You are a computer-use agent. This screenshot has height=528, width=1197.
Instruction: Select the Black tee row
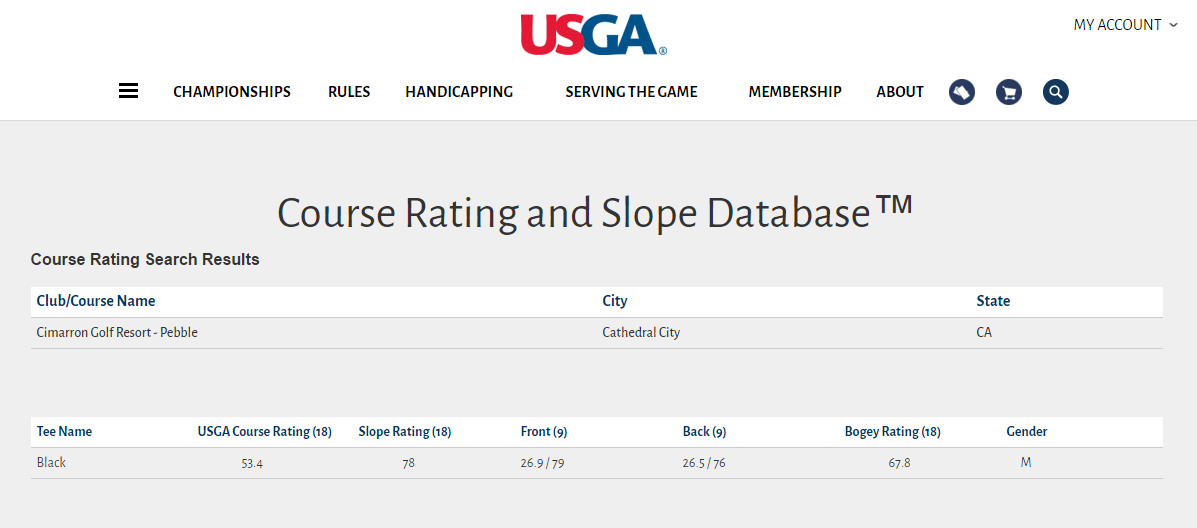click(x=52, y=463)
